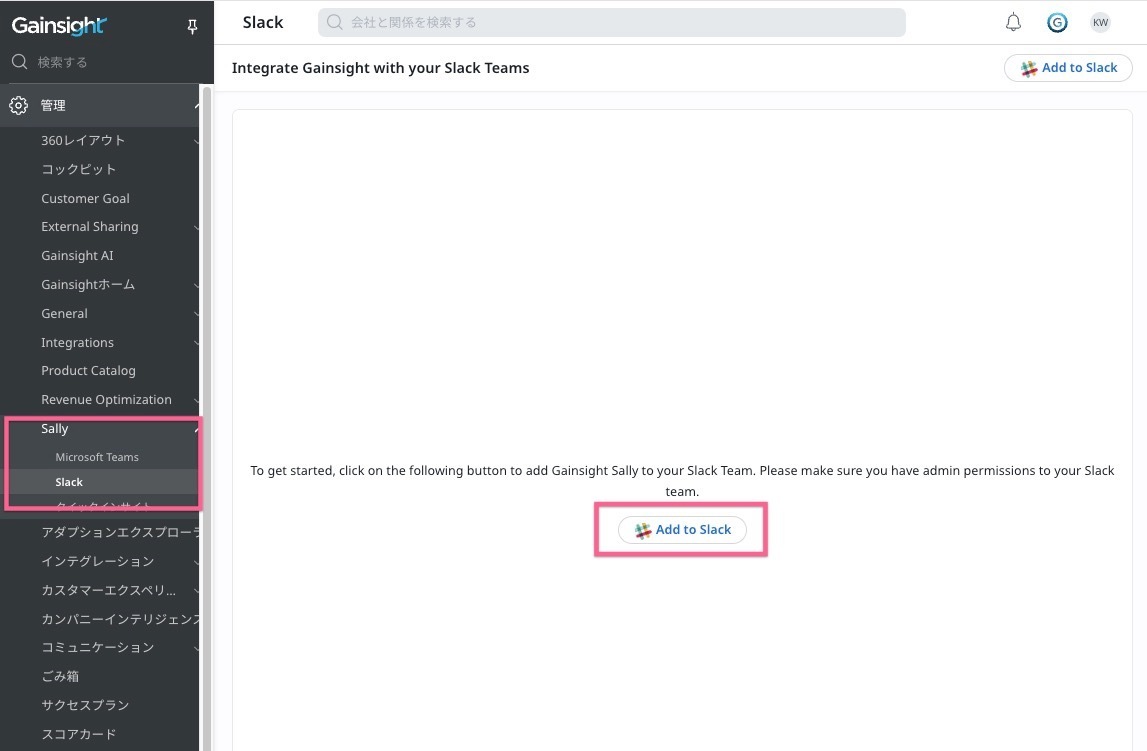
Task: Open カンパニーインテリジェンス in the sidebar
Action: pyautogui.click(x=120, y=619)
